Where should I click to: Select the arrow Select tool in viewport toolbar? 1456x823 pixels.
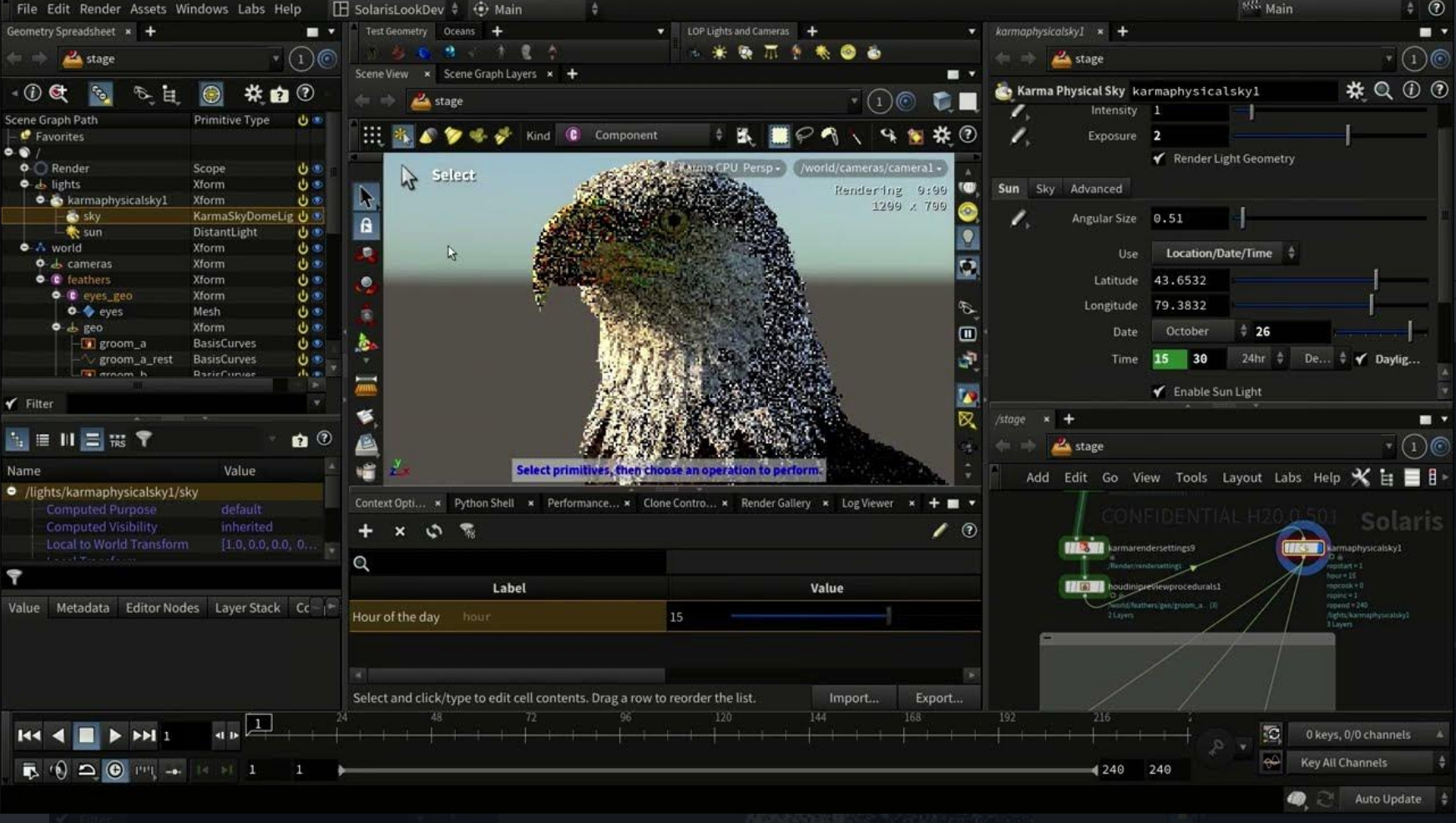366,196
